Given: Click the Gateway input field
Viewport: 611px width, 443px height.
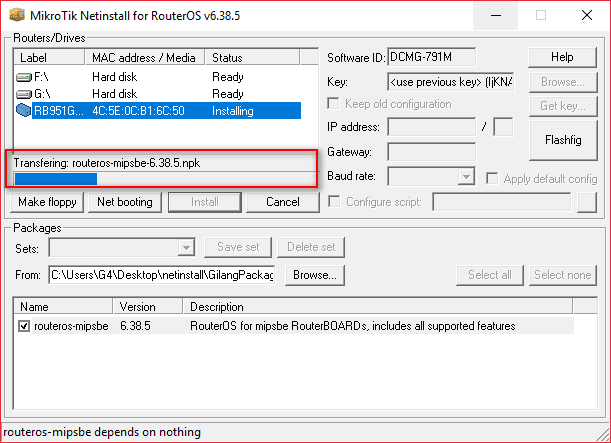Looking at the screenshot, I should pyautogui.click(x=431, y=152).
